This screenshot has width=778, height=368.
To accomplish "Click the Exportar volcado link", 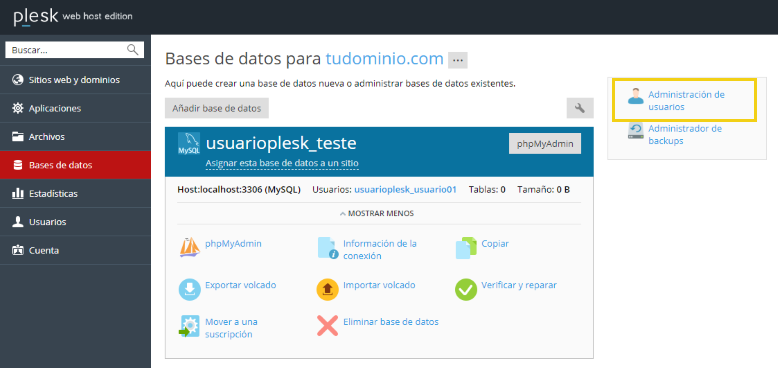I will click(x=241, y=285).
